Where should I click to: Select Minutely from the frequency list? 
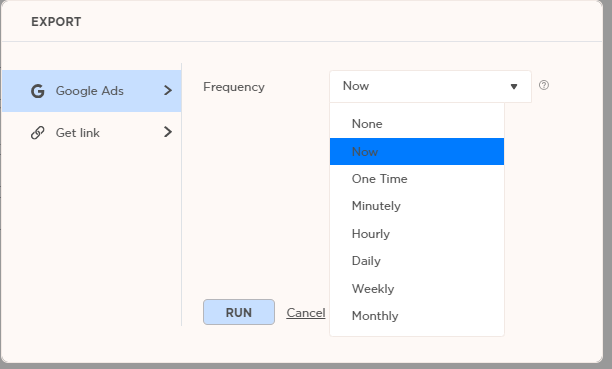[417, 206]
